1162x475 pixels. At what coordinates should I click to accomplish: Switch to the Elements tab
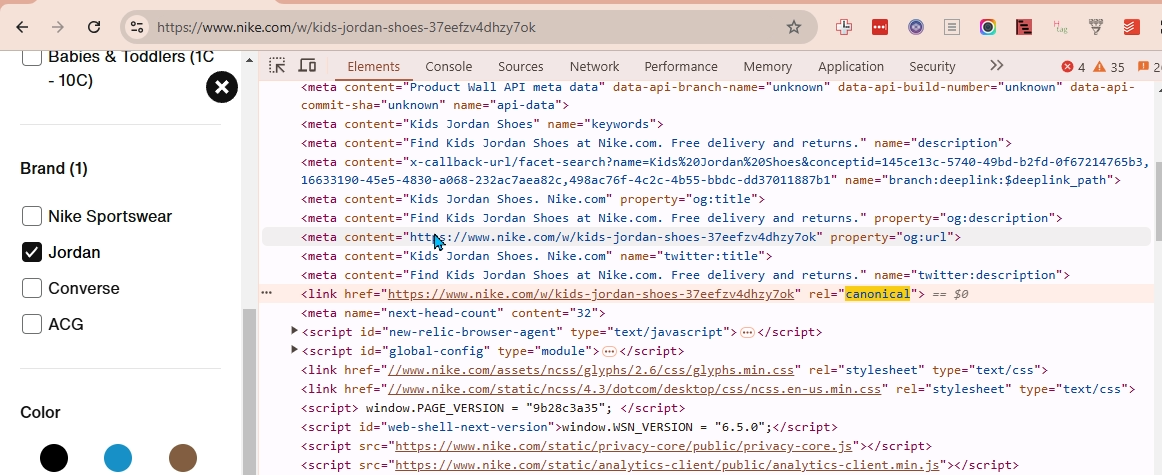point(374,67)
